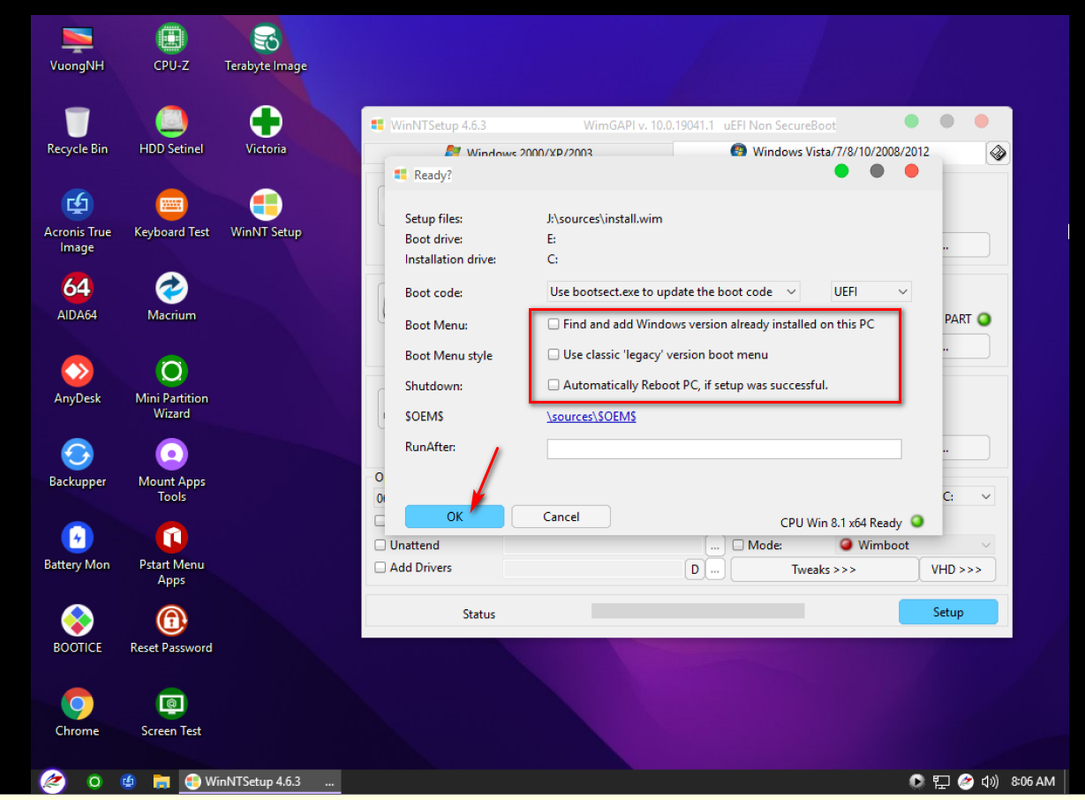Click the WinNTSetup 4.6.3 taskbar item
1085x800 pixels.
[259, 781]
